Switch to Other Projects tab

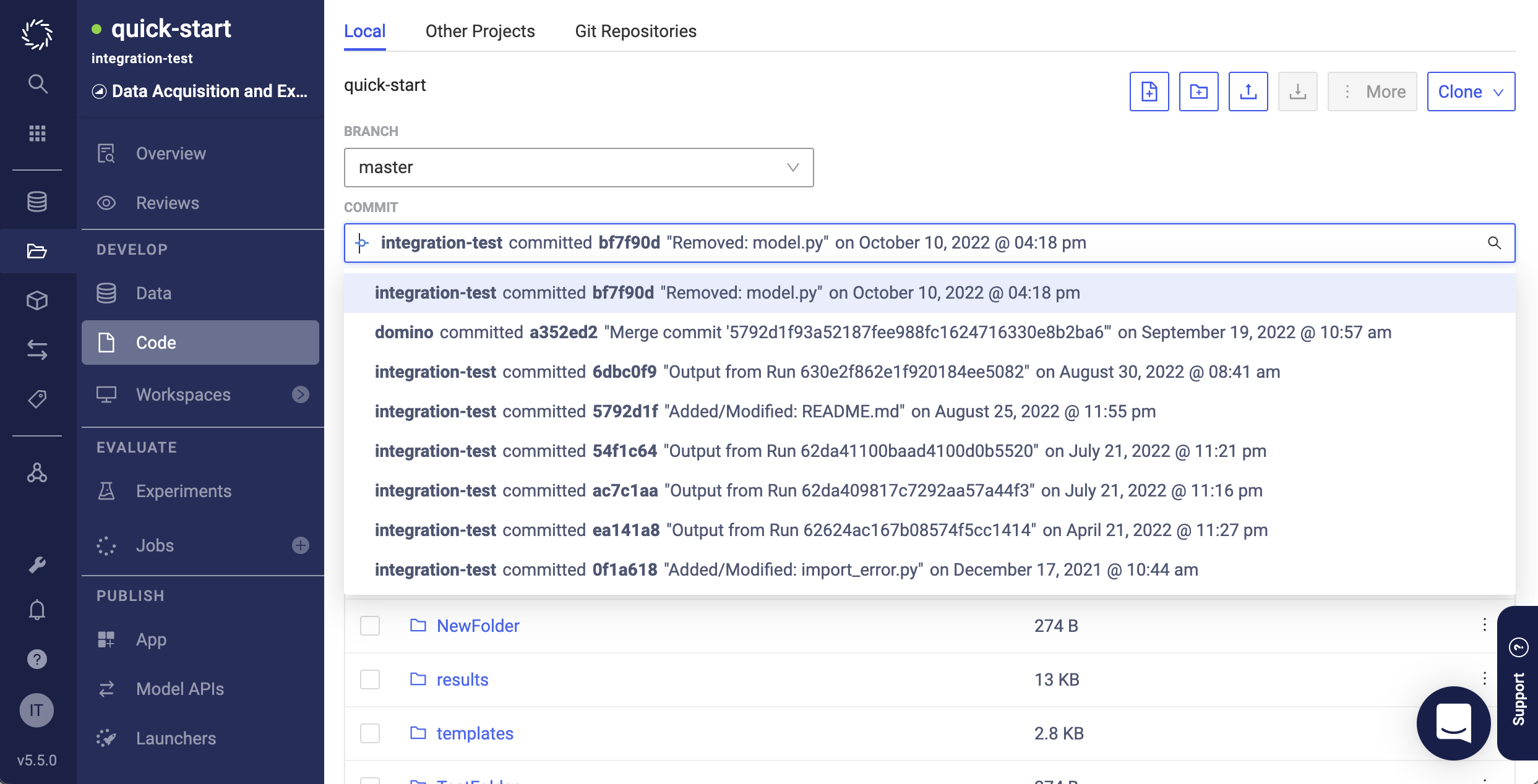click(480, 31)
